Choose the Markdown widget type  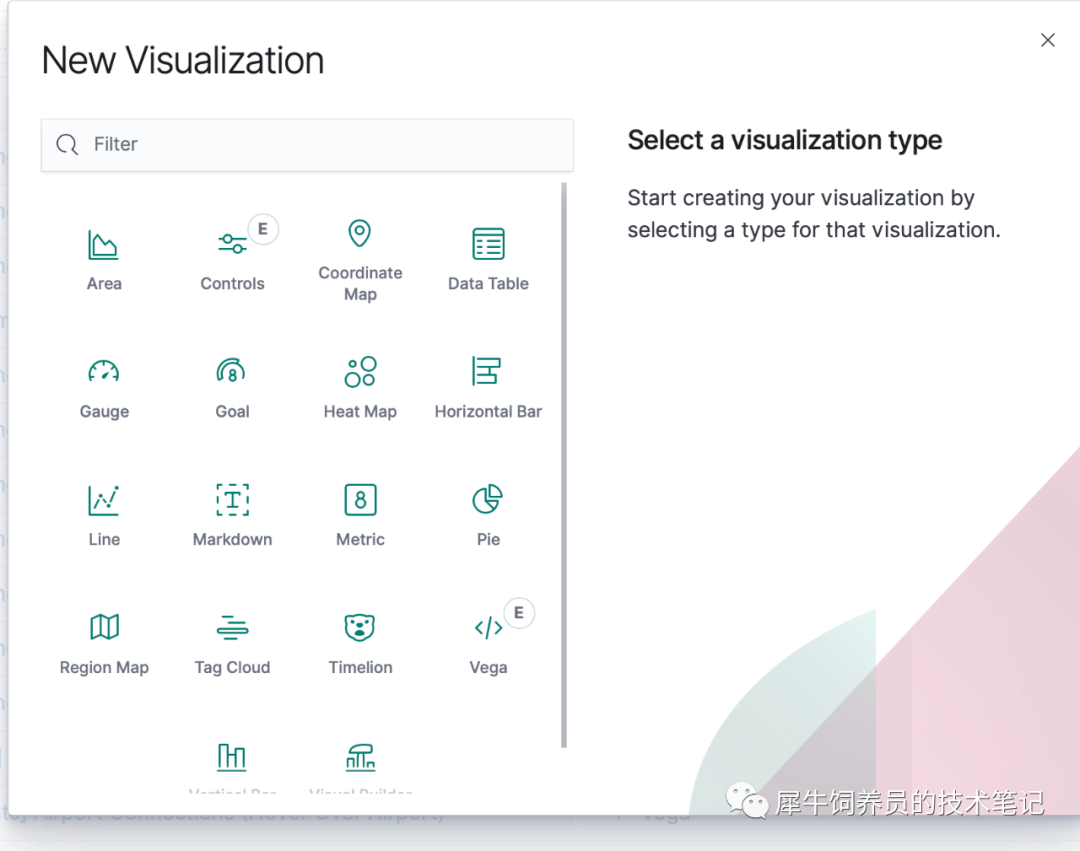pyautogui.click(x=232, y=516)
